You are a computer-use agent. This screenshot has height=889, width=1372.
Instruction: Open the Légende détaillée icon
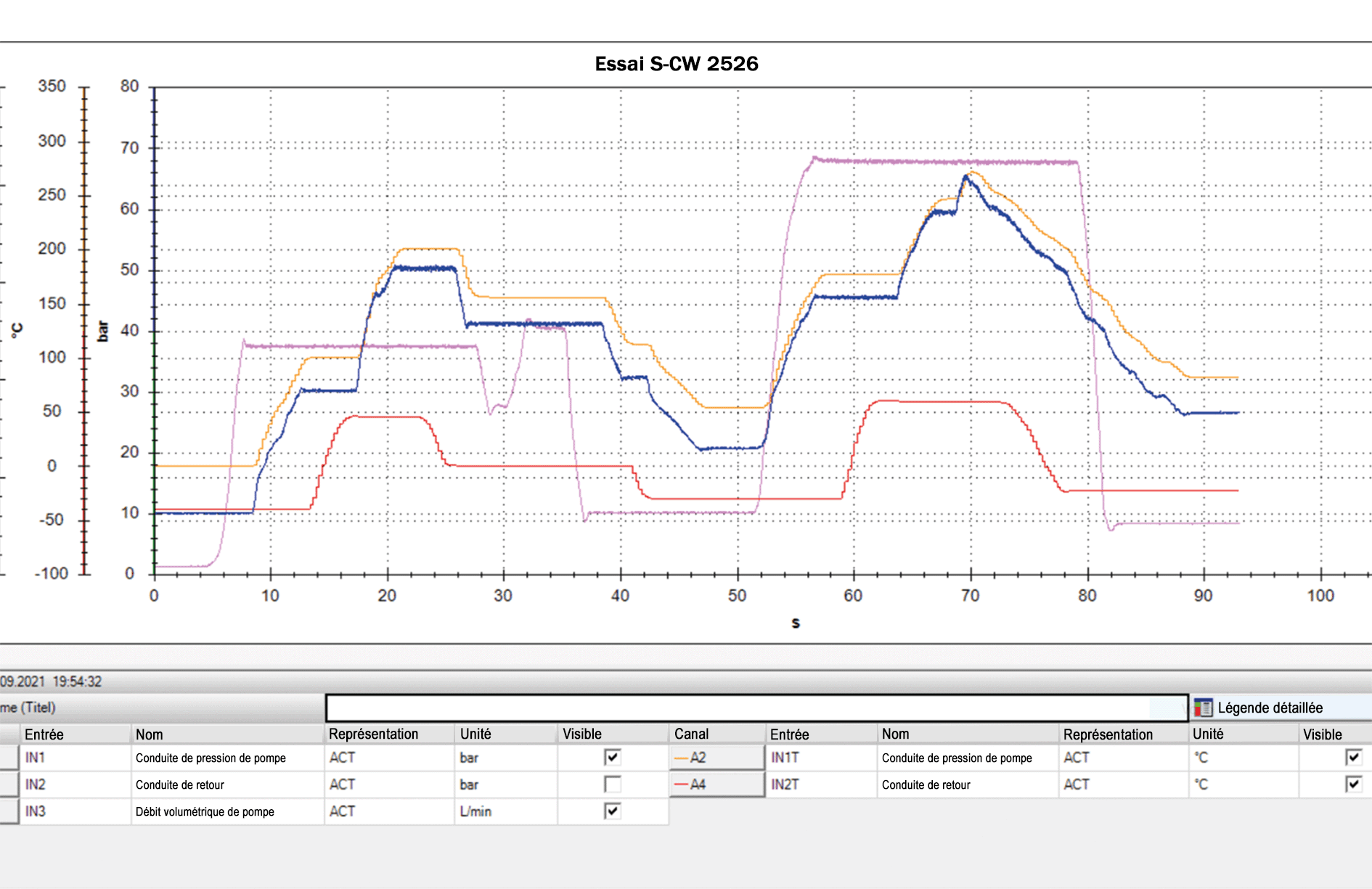1203,708
